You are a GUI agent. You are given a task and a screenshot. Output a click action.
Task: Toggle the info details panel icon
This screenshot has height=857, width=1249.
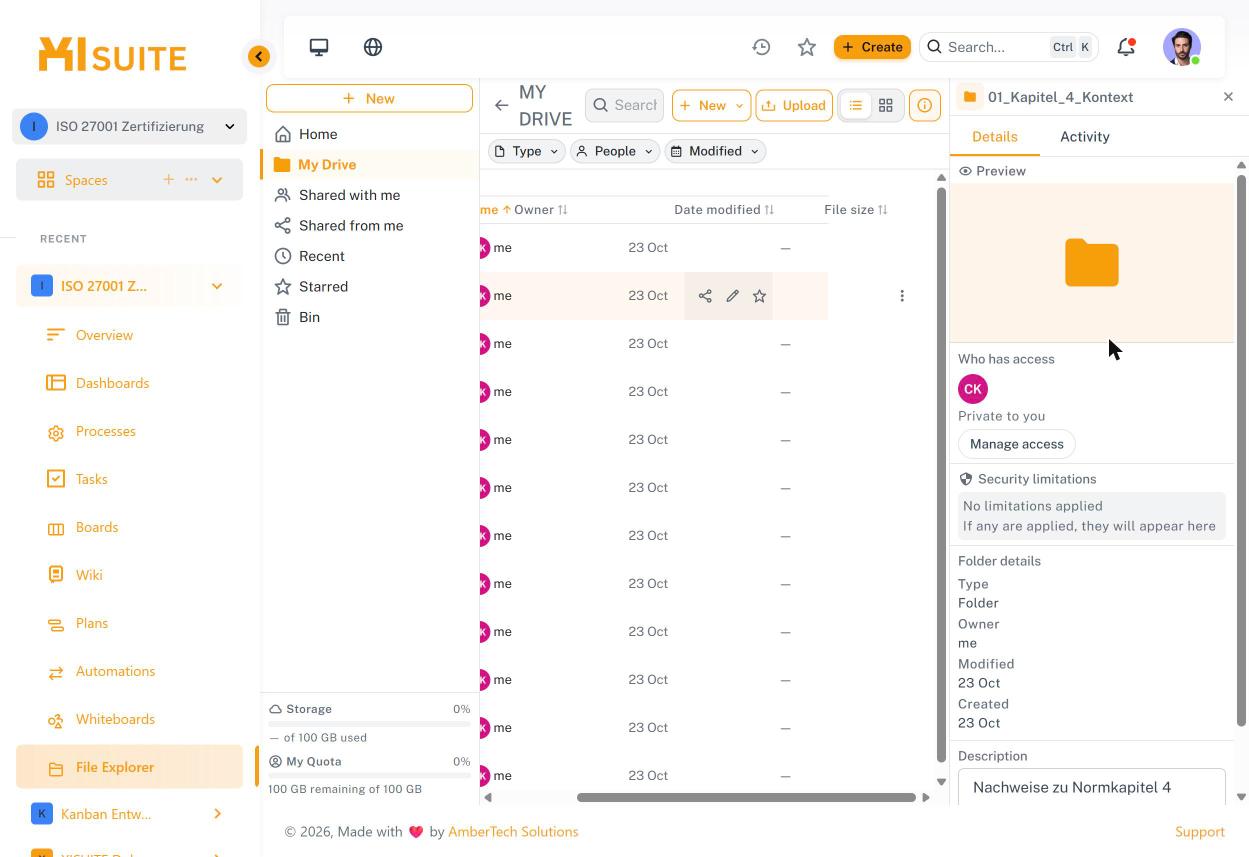[x=925, y=105]
